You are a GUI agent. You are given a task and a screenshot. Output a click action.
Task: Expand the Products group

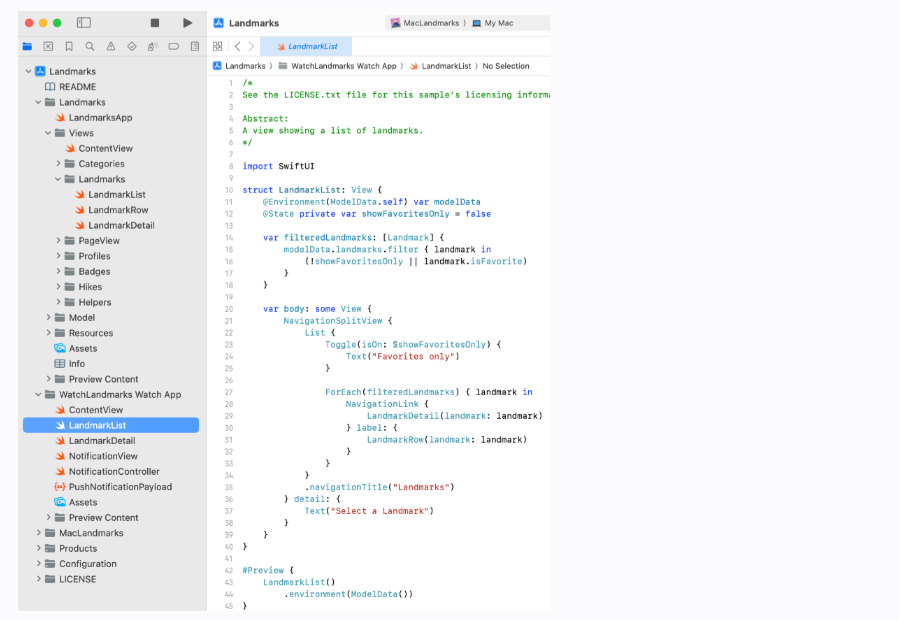tap(38, 548)
